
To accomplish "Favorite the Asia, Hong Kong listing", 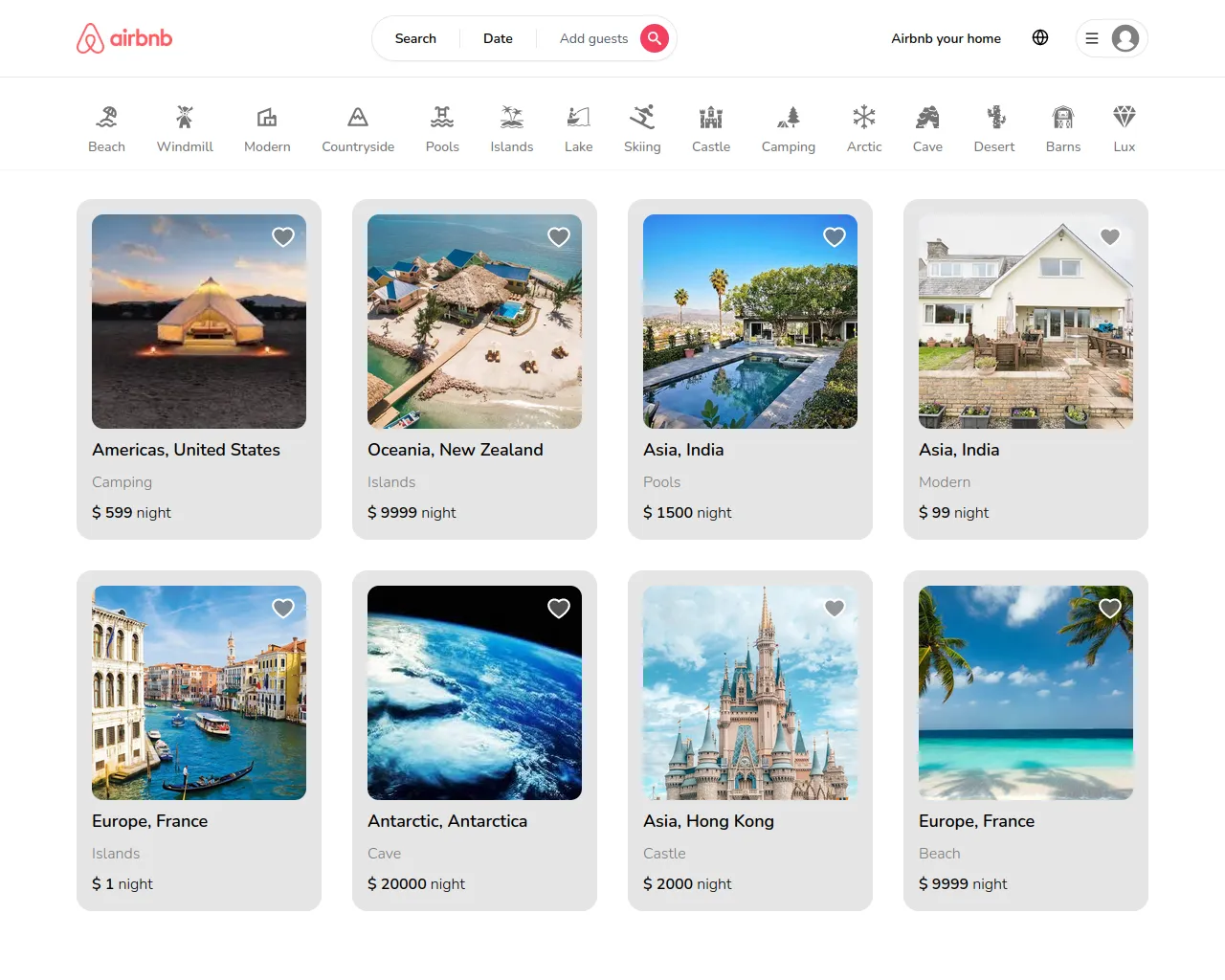I will pos(835,608).
